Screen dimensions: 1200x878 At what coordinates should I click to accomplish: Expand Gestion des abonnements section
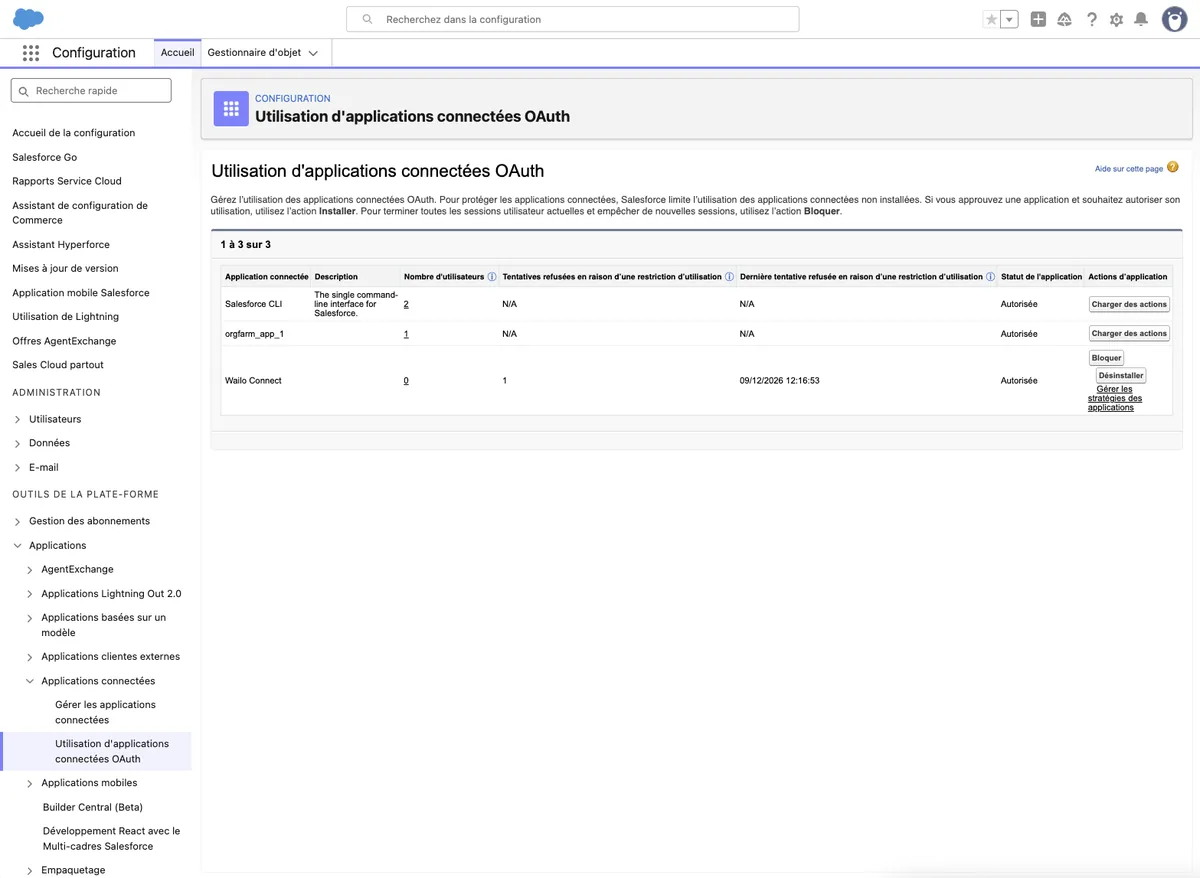click(x=17, y=522)
